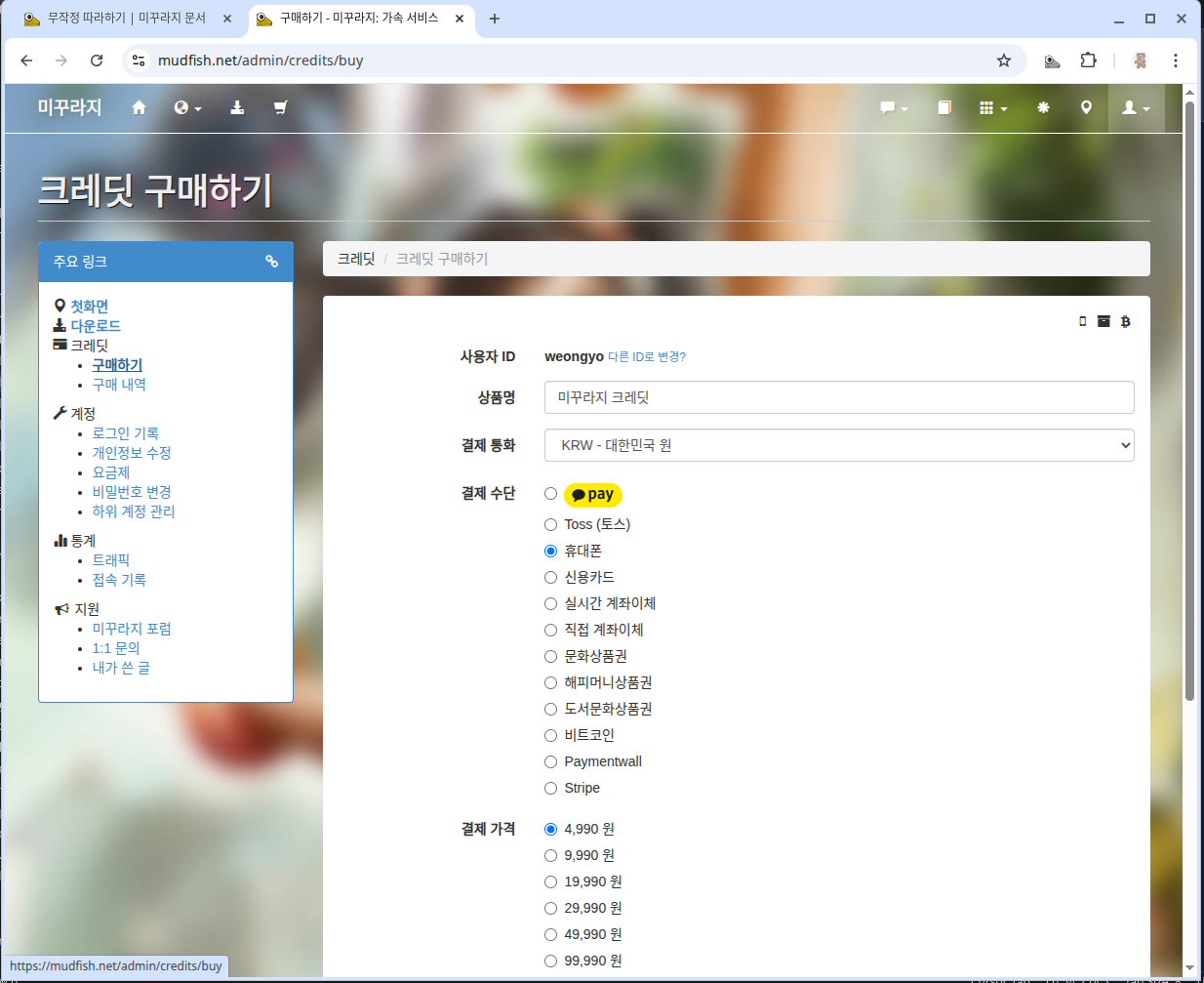Open the browser extensions puzzle icon
This screenshot has height=983, width=1204.
pos(1088,61)
